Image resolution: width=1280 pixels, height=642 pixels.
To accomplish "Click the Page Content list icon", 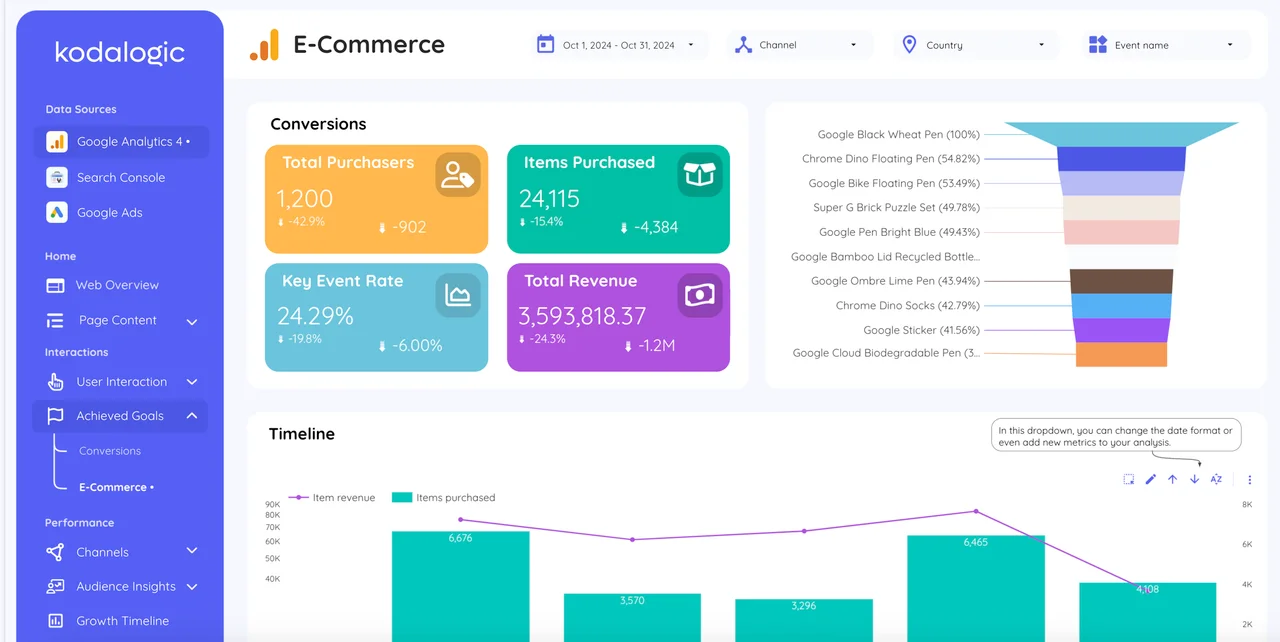I will pos(56,321).
